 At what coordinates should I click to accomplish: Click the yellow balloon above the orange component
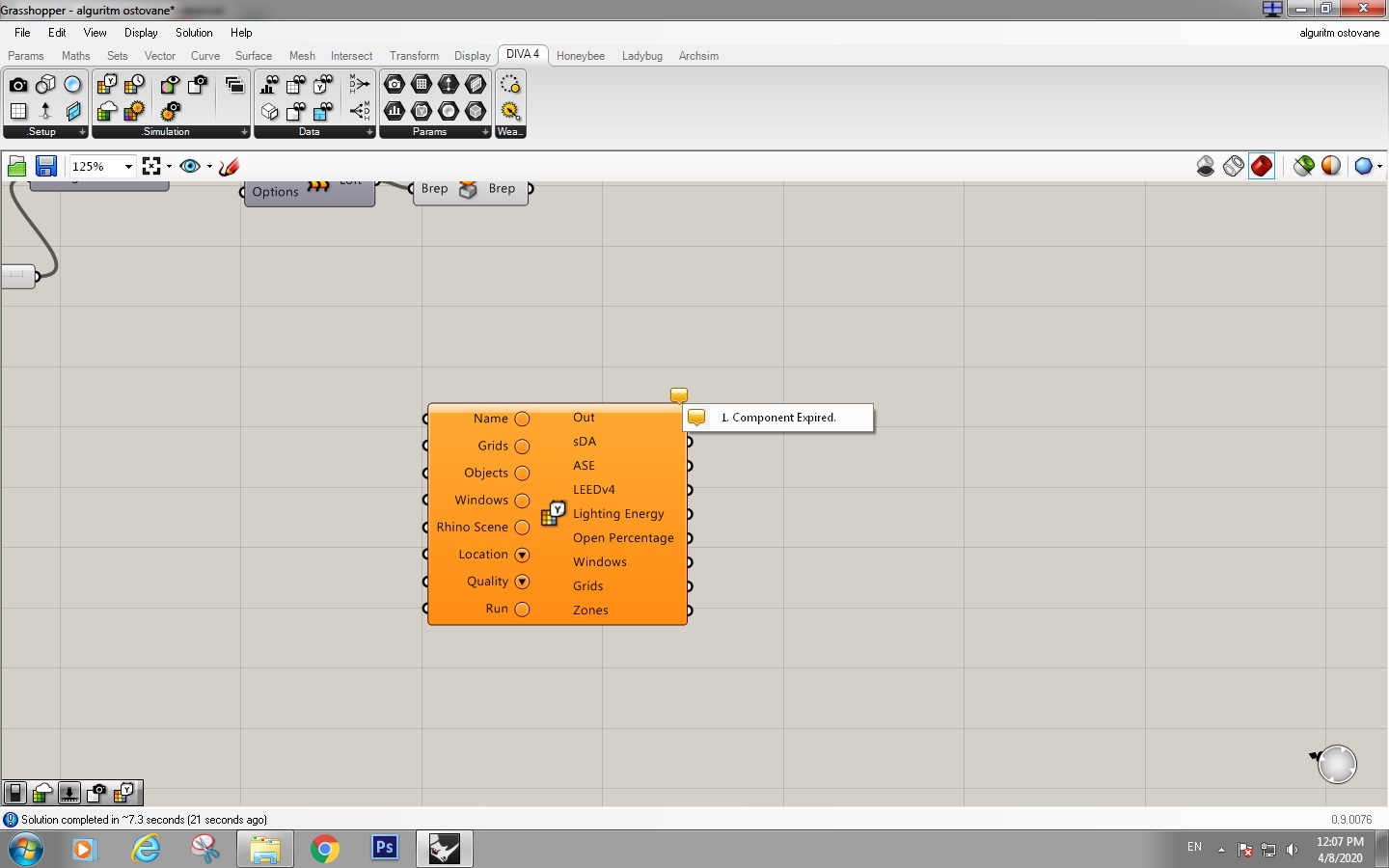679,395
